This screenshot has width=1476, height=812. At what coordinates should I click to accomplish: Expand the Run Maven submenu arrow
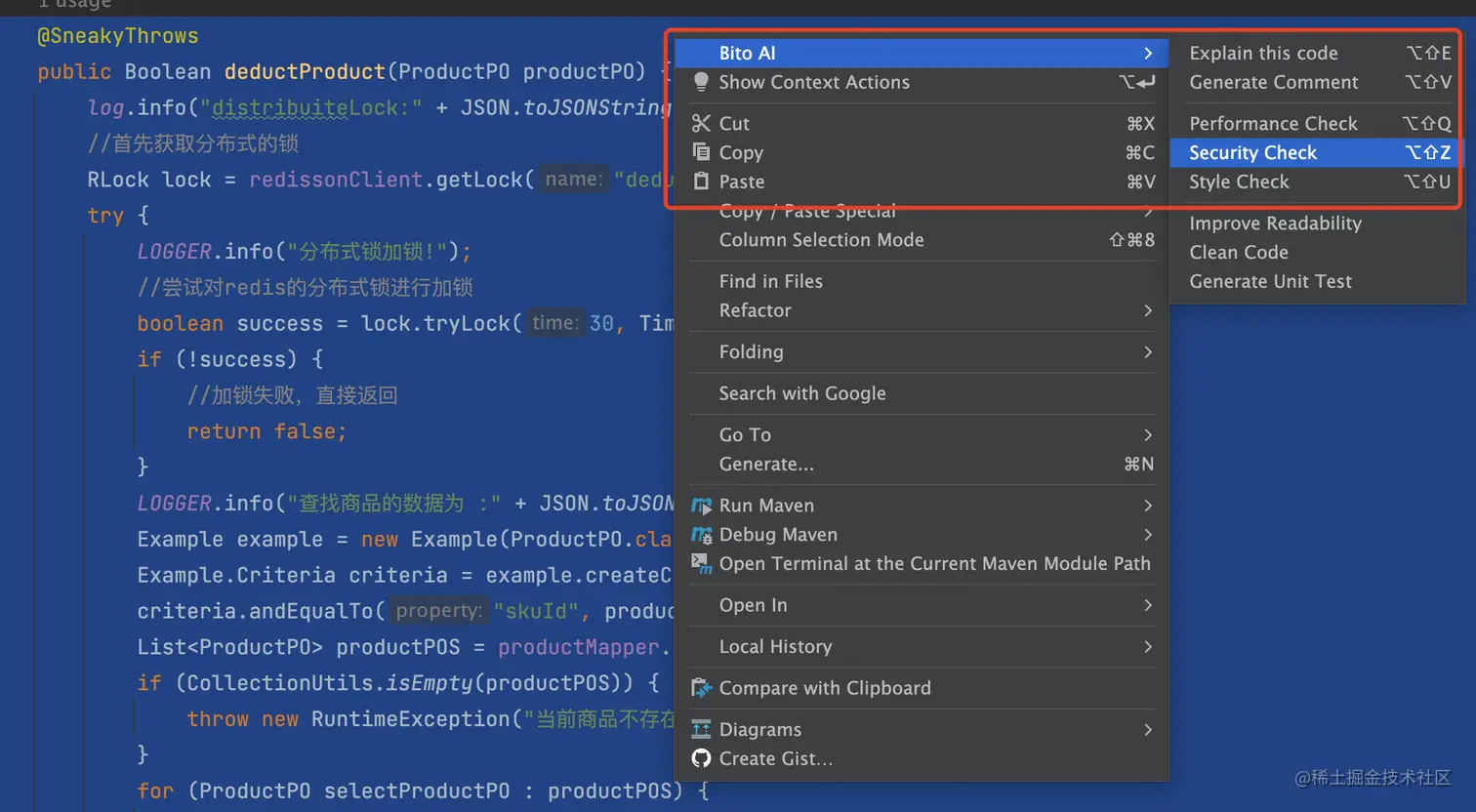tap(1148, 506)
